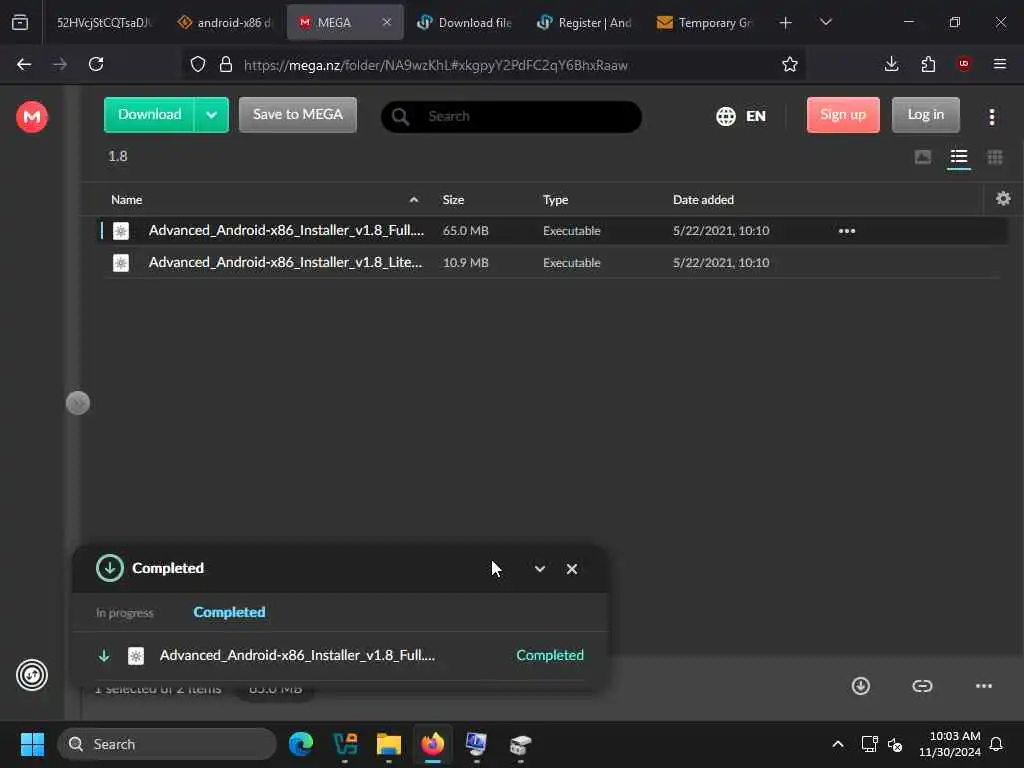The width and height of the screenshot is (1024, 768).
Task: Click the bottom bar get link icon
Action: pos(922,686)
